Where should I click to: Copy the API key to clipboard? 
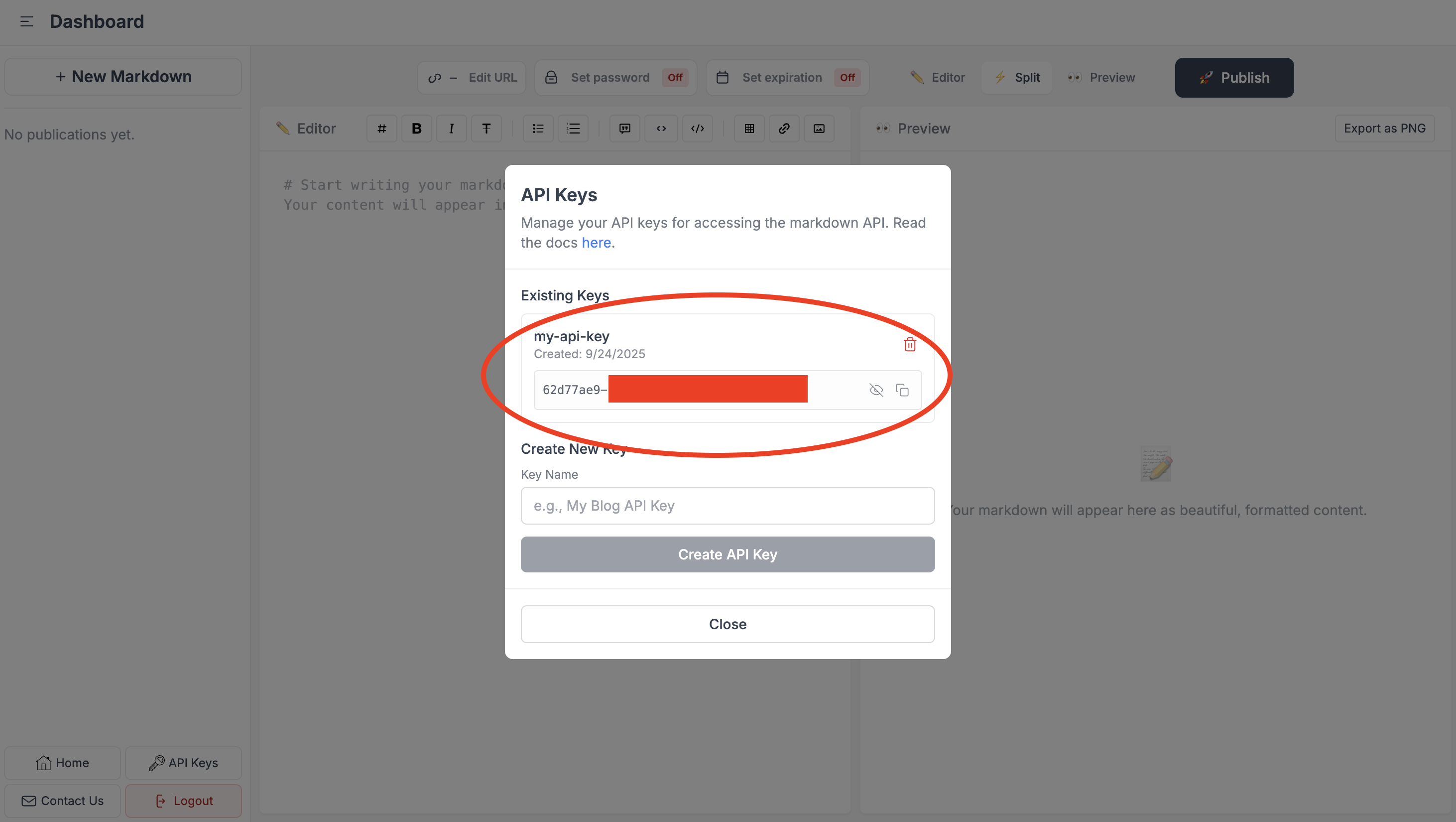coord(902,390)
